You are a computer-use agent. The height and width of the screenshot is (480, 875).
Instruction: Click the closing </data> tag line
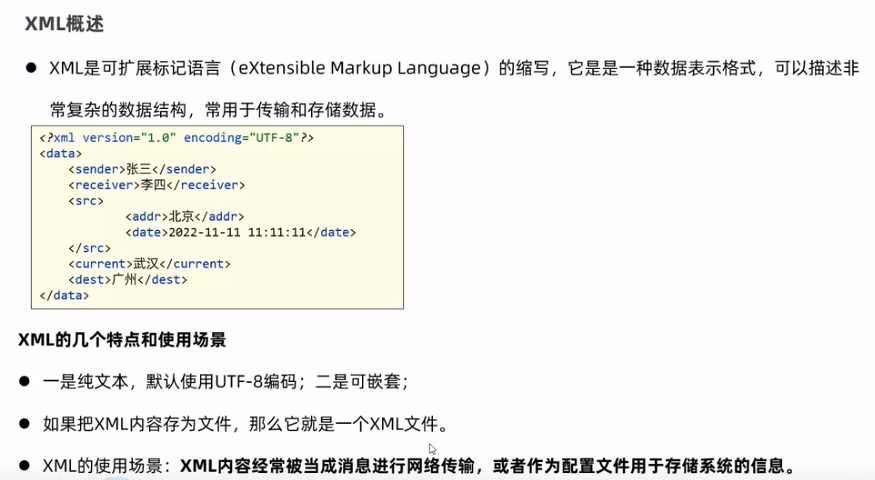[64, 295]
